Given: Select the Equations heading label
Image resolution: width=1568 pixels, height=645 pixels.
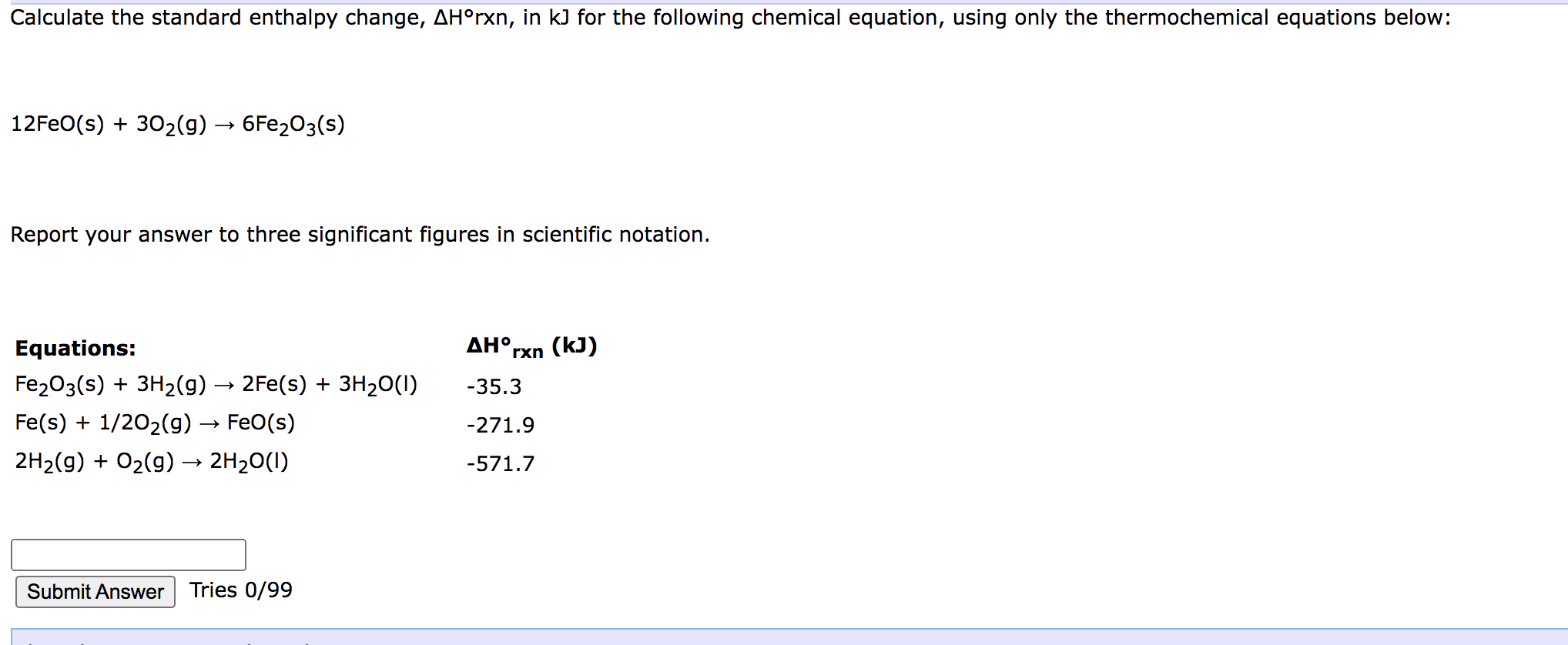Looking at the screenshot, I should (x=74, y=348).
